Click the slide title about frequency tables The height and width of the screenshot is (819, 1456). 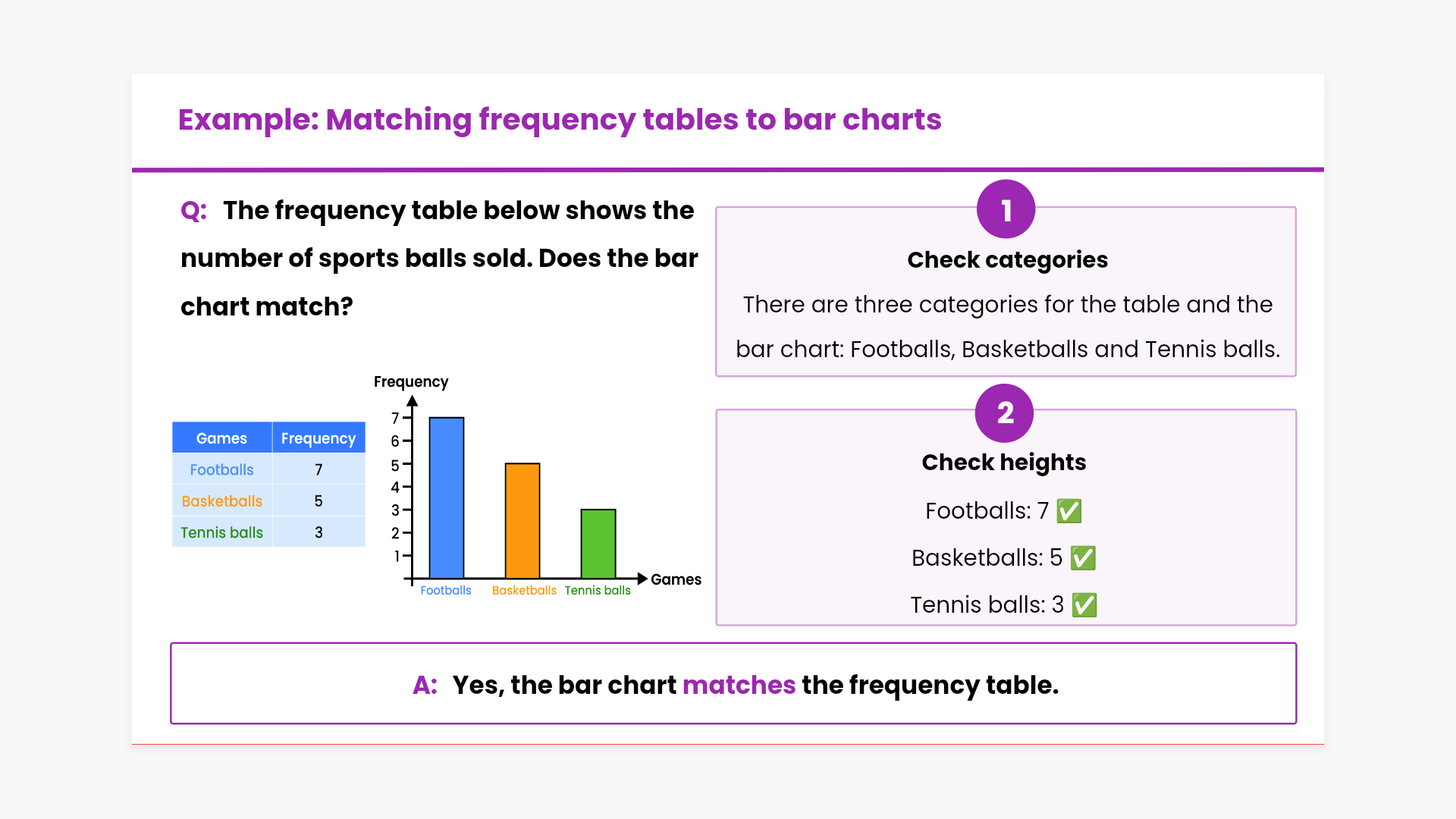point(560,120)
